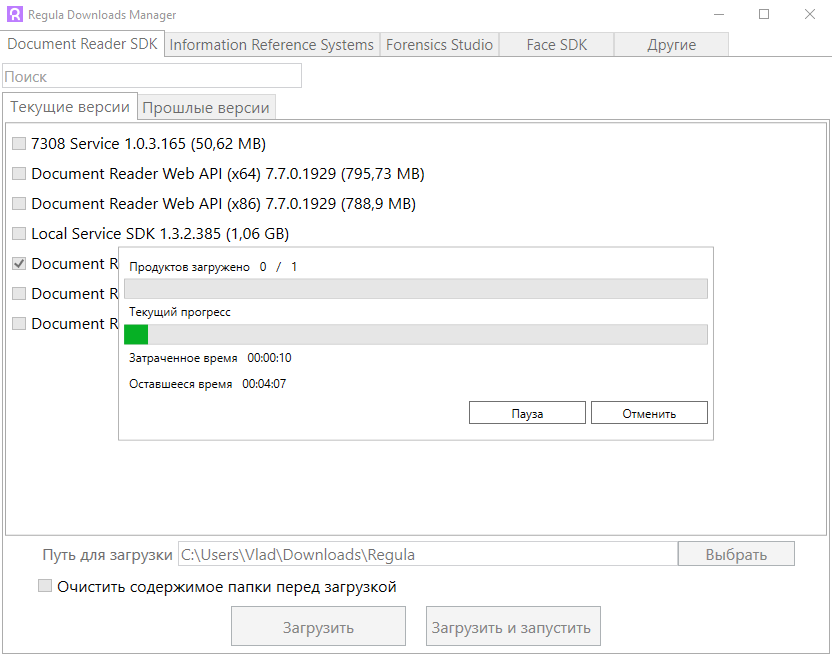Maximize the Regula Downloads Manager window
The width and height of the screenshot is (832, 654).
click(764, 14)
